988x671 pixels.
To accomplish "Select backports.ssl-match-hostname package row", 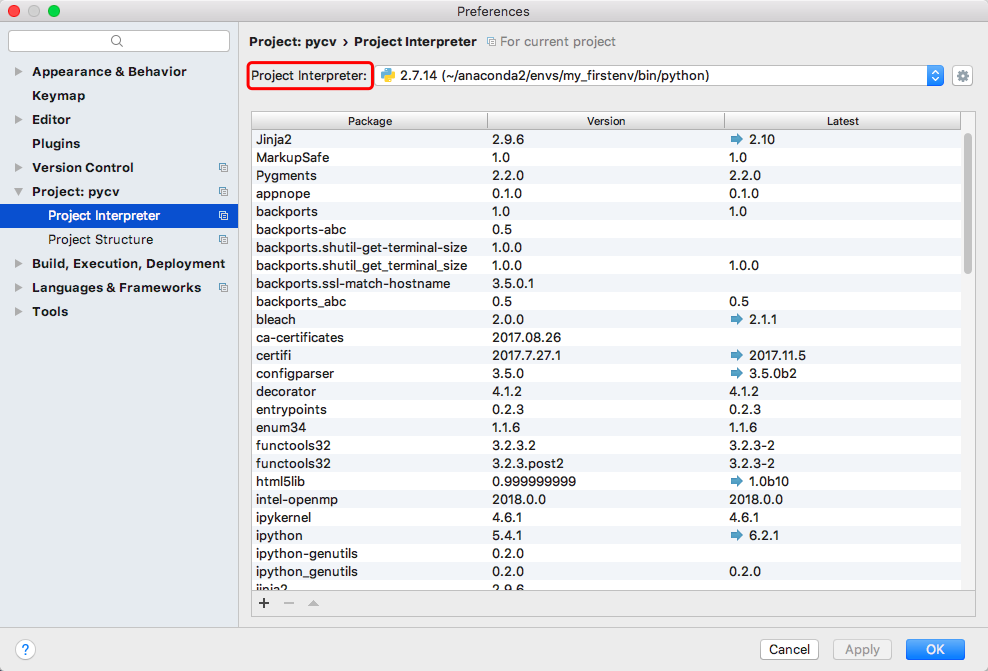I will coord(606,284).
